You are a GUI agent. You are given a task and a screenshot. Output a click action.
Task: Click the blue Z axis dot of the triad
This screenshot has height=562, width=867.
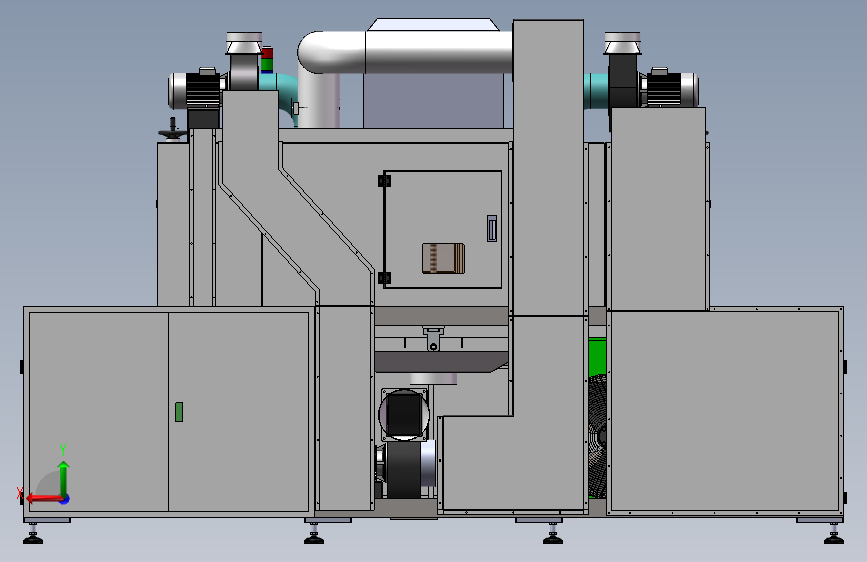pyautogui.click(x=65, y=499)
